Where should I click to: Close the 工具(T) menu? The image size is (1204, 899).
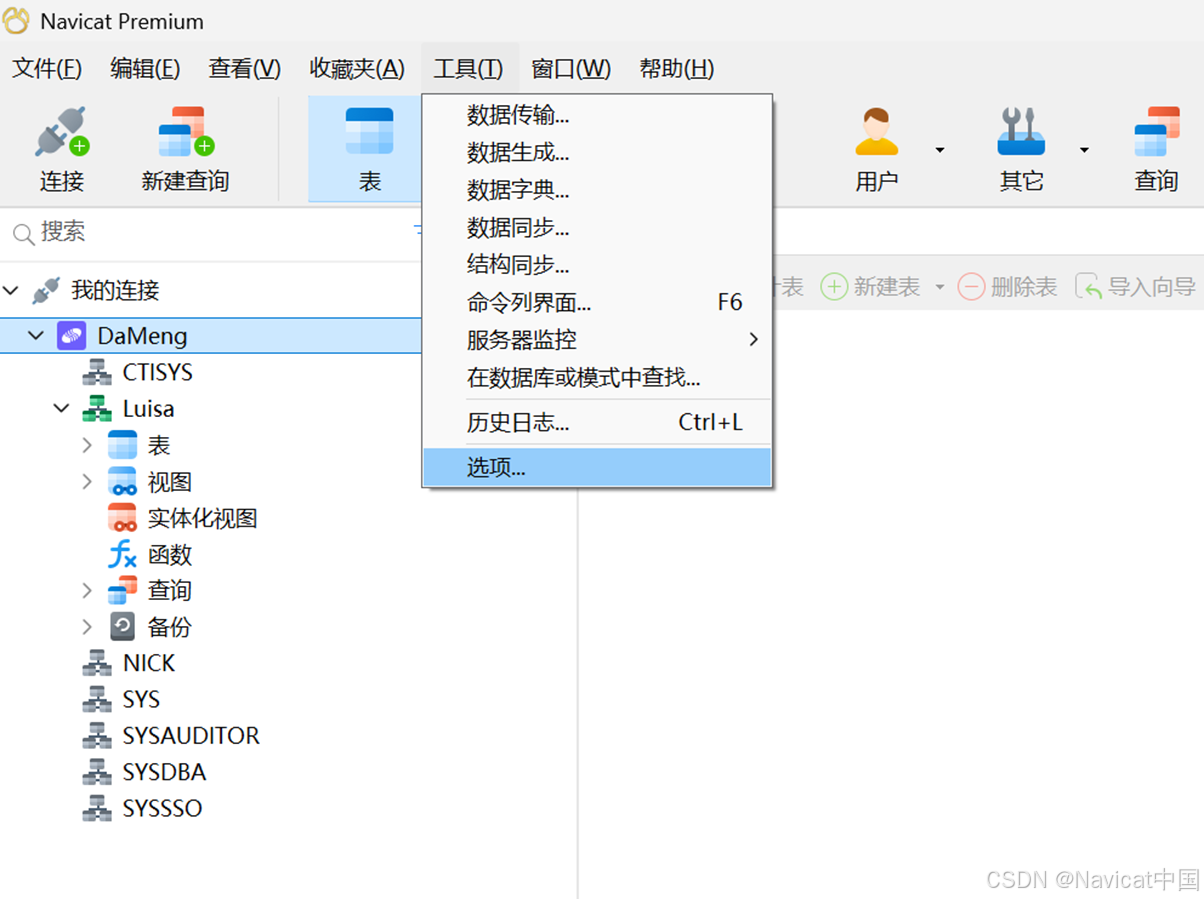coord(468,69)
